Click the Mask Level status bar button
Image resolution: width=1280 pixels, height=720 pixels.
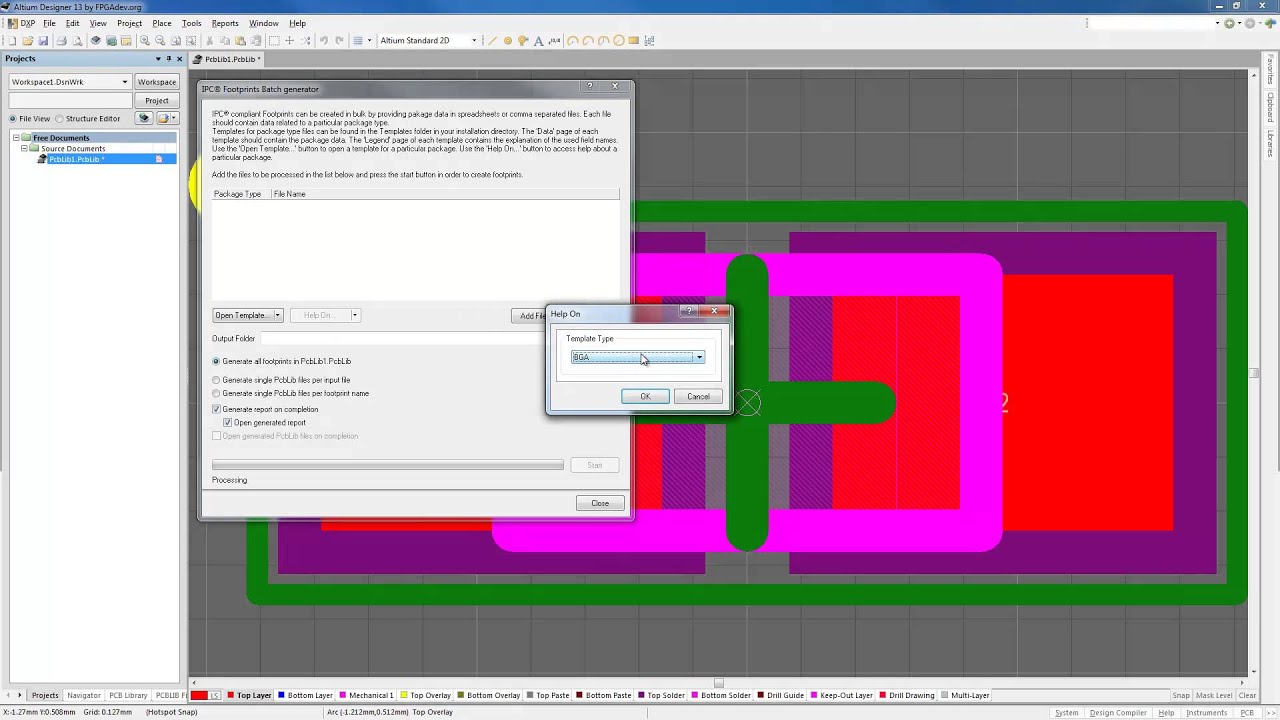pyautogui.click(x=1214, y=695)
